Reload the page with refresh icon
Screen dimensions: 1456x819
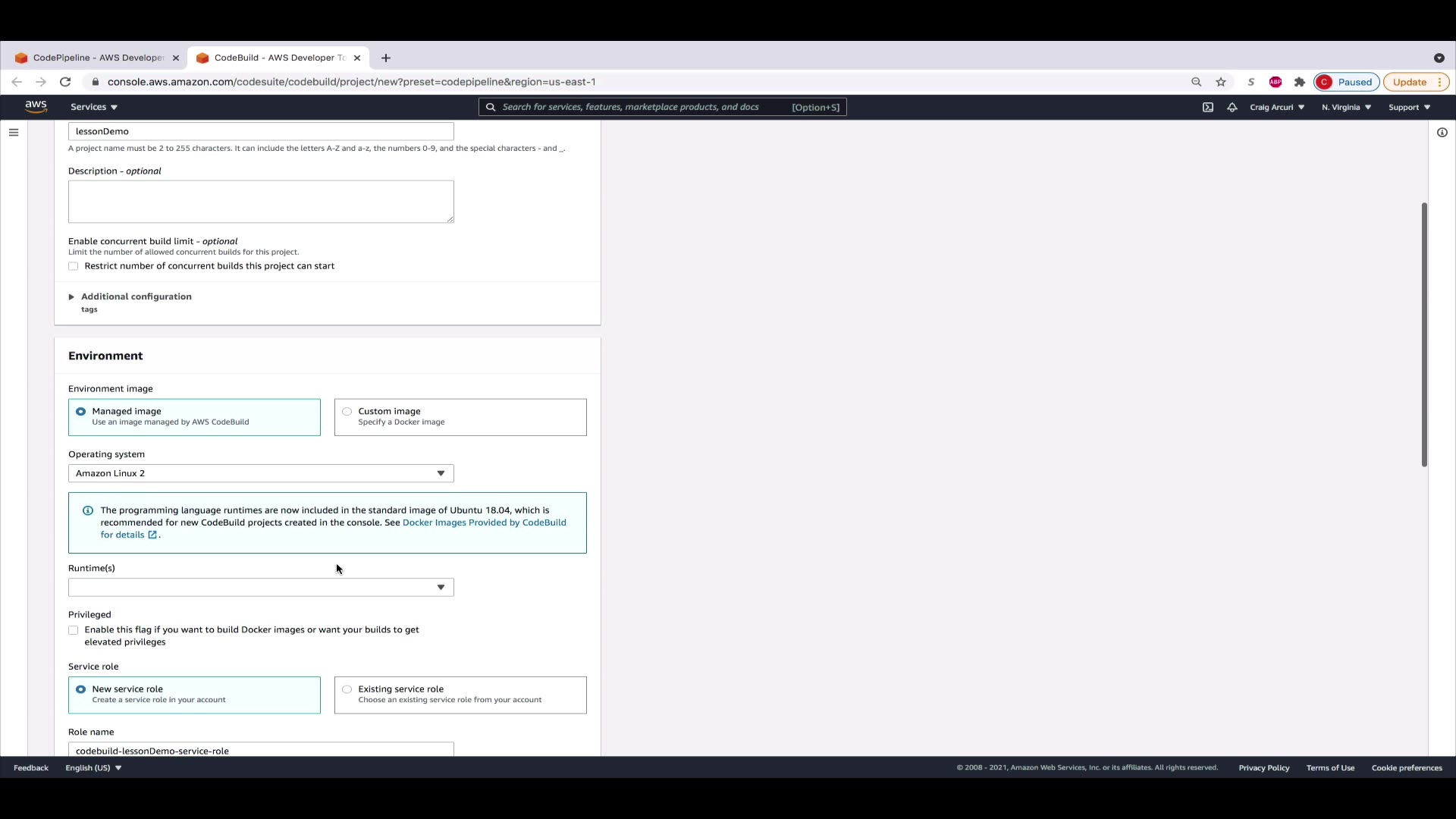click(x=65, y=82)
